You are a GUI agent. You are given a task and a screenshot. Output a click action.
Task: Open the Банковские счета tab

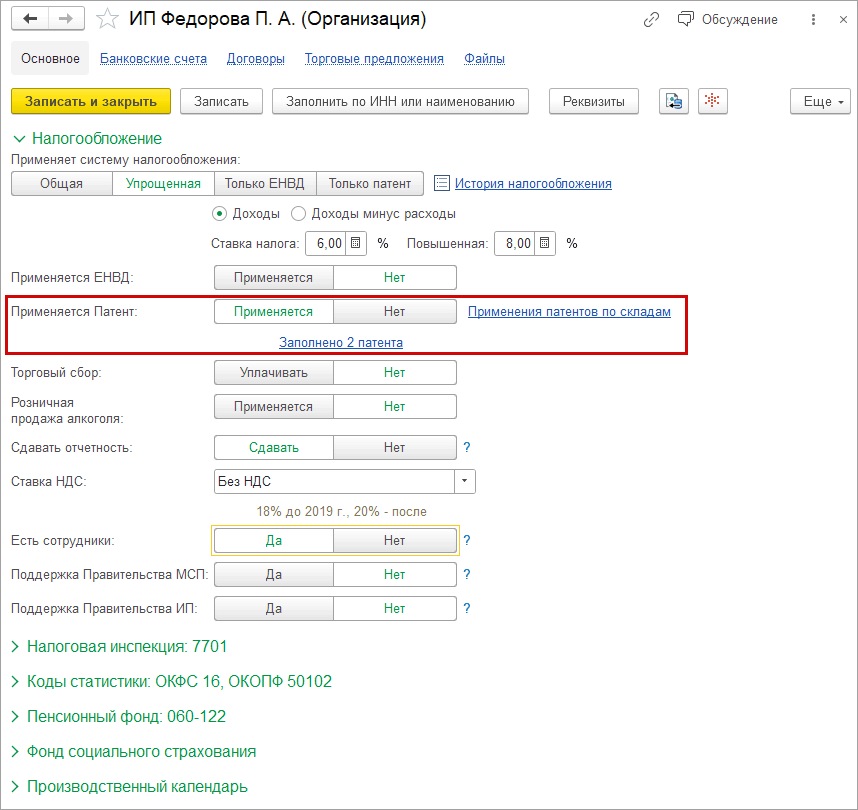[x=153, y=59]
